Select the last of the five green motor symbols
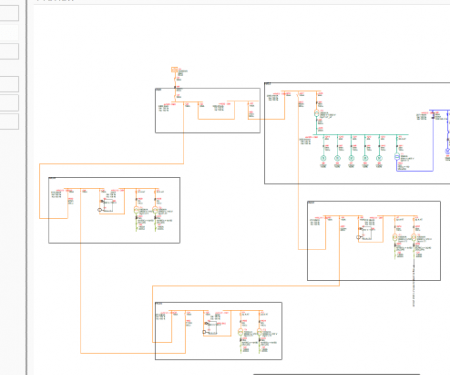 tap(379, 158)
